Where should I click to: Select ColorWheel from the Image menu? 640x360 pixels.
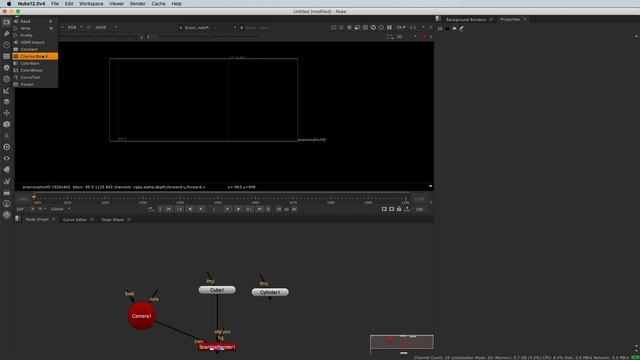click(x=35, y=70)
